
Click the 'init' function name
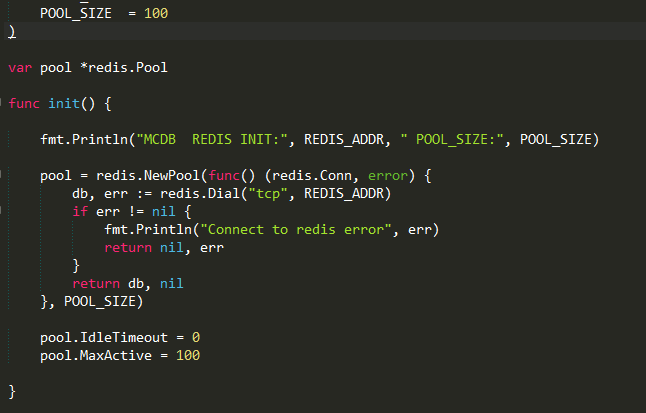63,103
